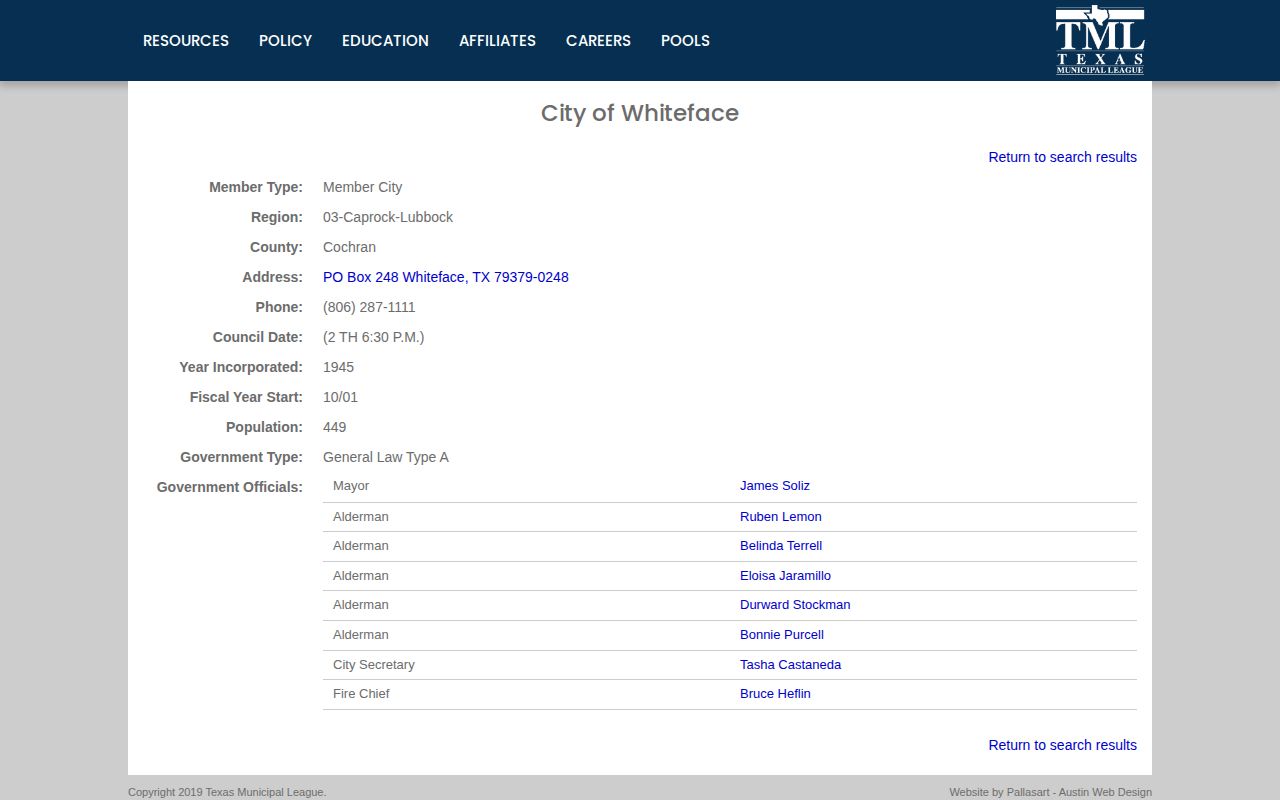1280x800 pixels.
Task: Open the Resources menu
Action: 186,41
